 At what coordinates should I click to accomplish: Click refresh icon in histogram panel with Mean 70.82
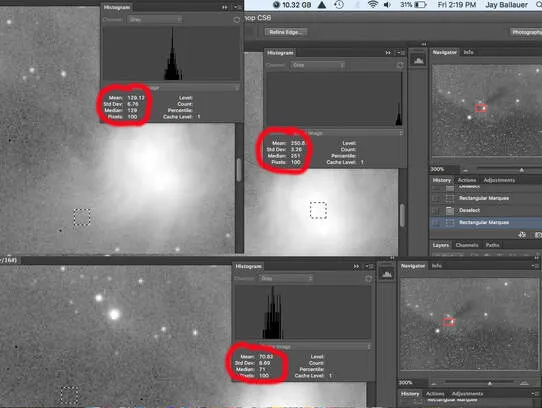click(368, 278)
